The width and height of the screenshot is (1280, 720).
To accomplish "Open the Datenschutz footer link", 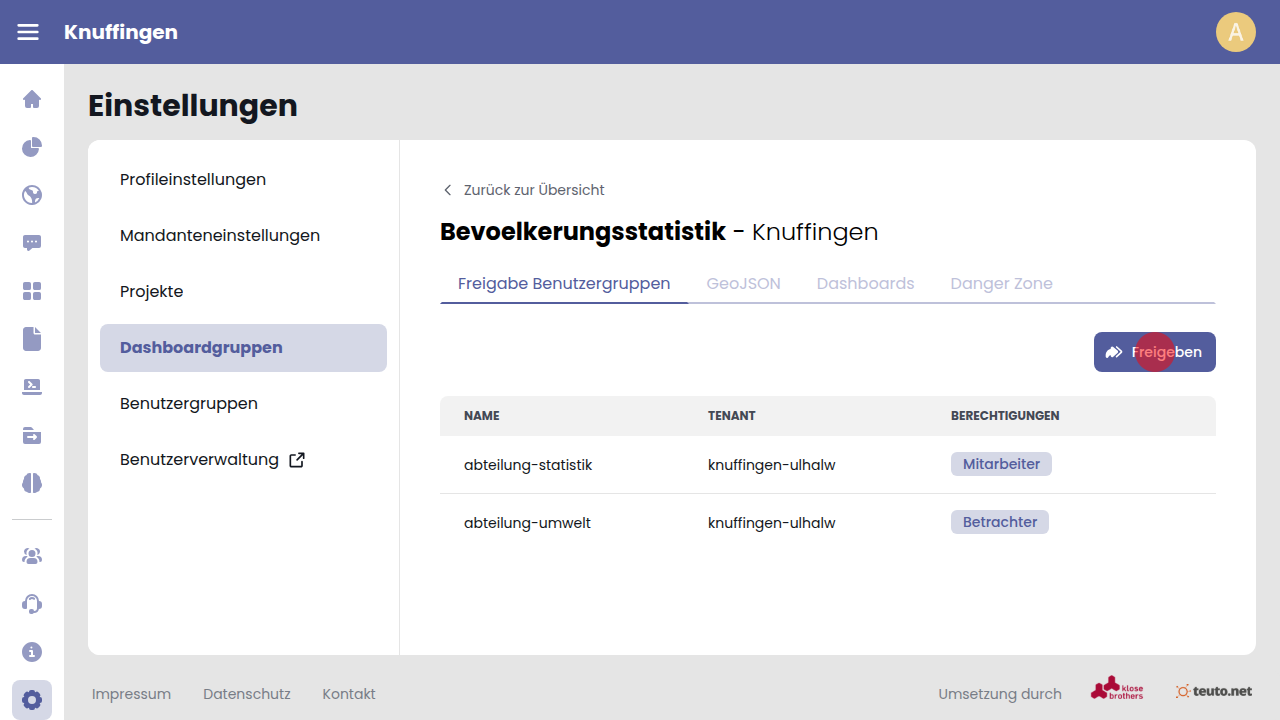I will pyautogui.click(x=246, y=694).
